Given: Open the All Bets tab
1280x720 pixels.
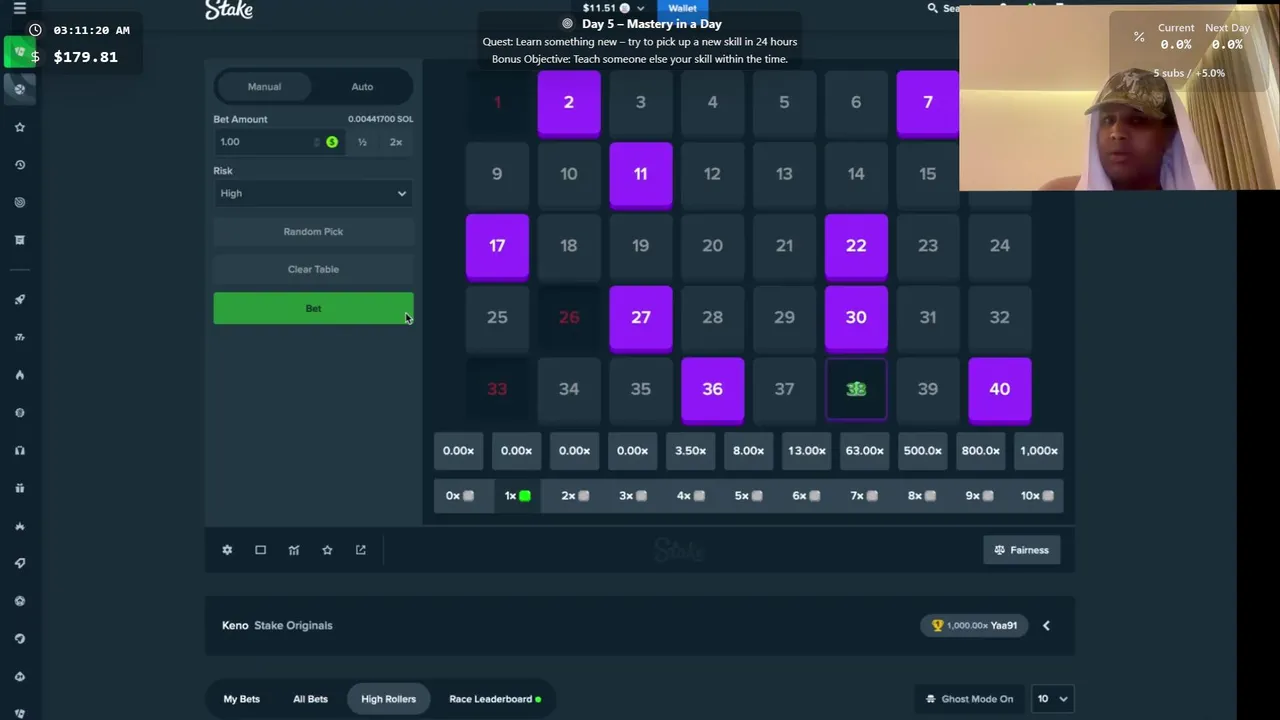Looking at the screenshot, I should 310,699.
